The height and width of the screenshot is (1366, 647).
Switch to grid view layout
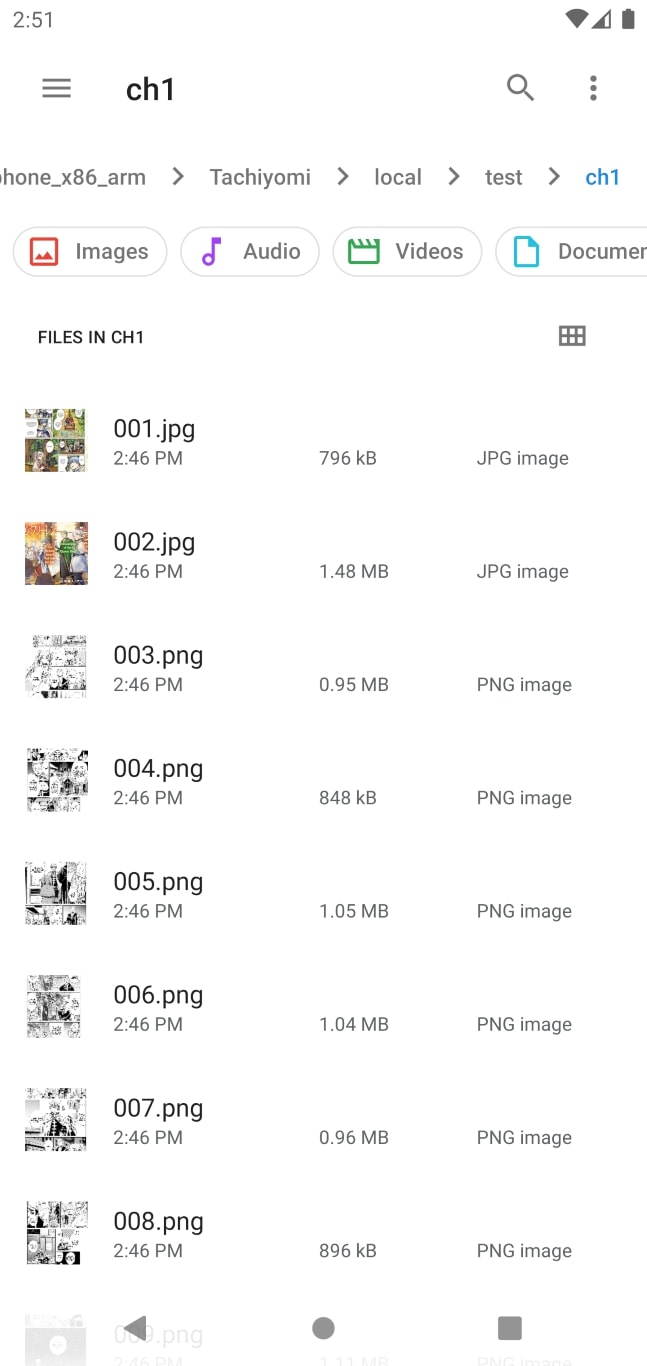572,336
